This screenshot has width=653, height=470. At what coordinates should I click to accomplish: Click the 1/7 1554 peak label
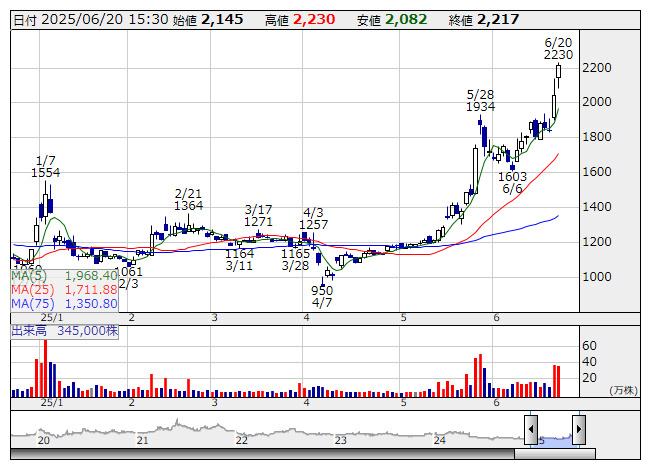45,167
